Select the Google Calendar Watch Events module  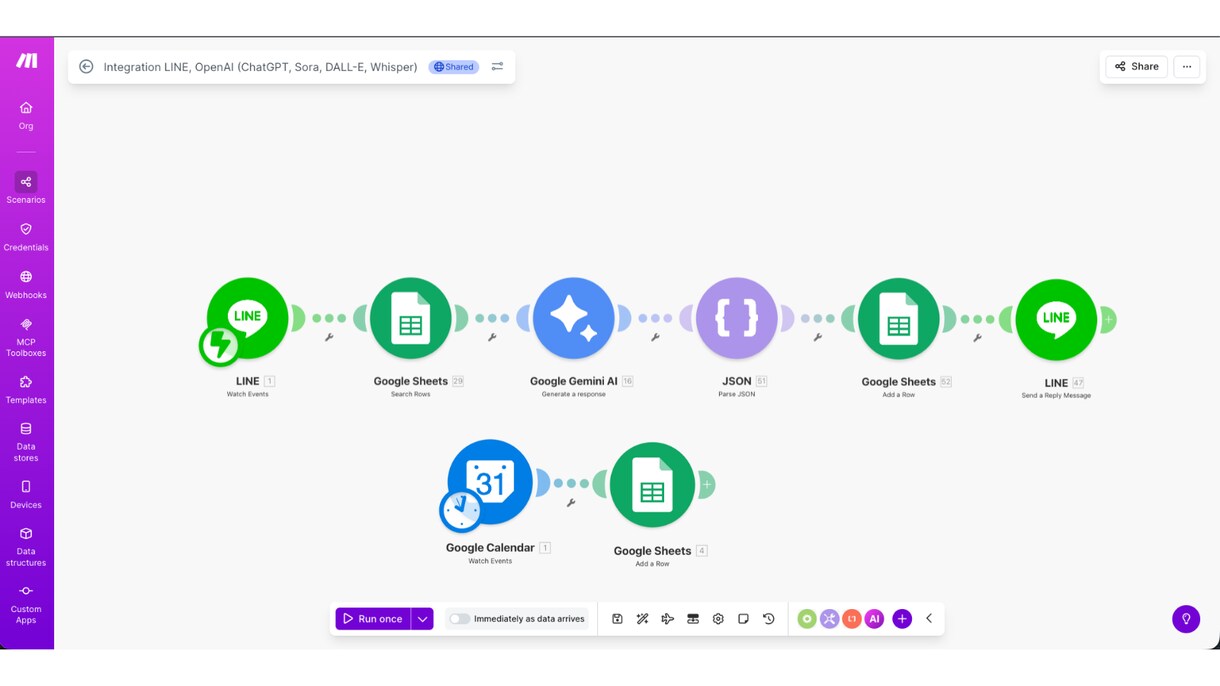[x=490, y=483]
